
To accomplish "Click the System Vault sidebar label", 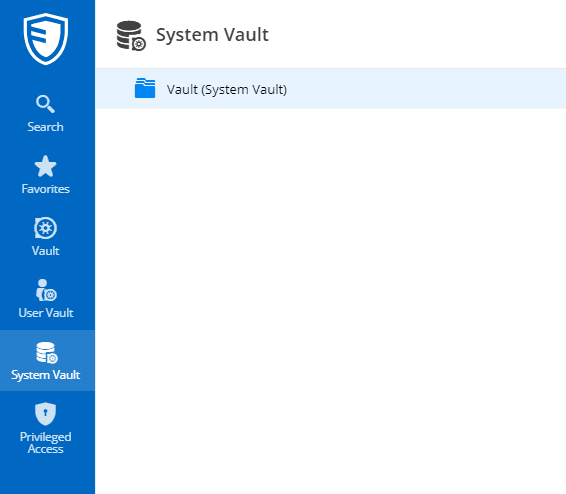I will (x=45, y=375).
